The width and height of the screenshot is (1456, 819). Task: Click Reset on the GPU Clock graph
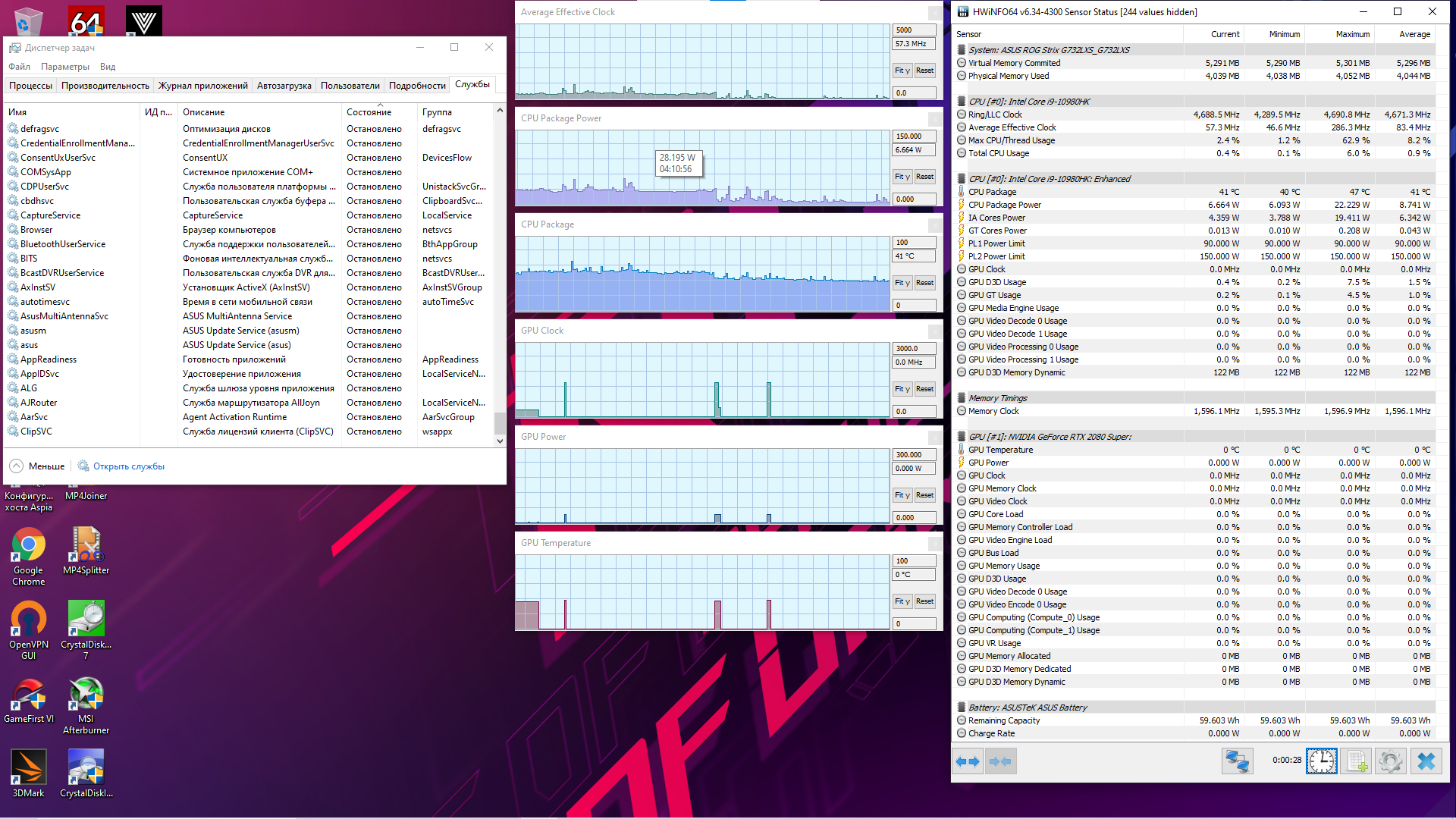click(924, 389)
